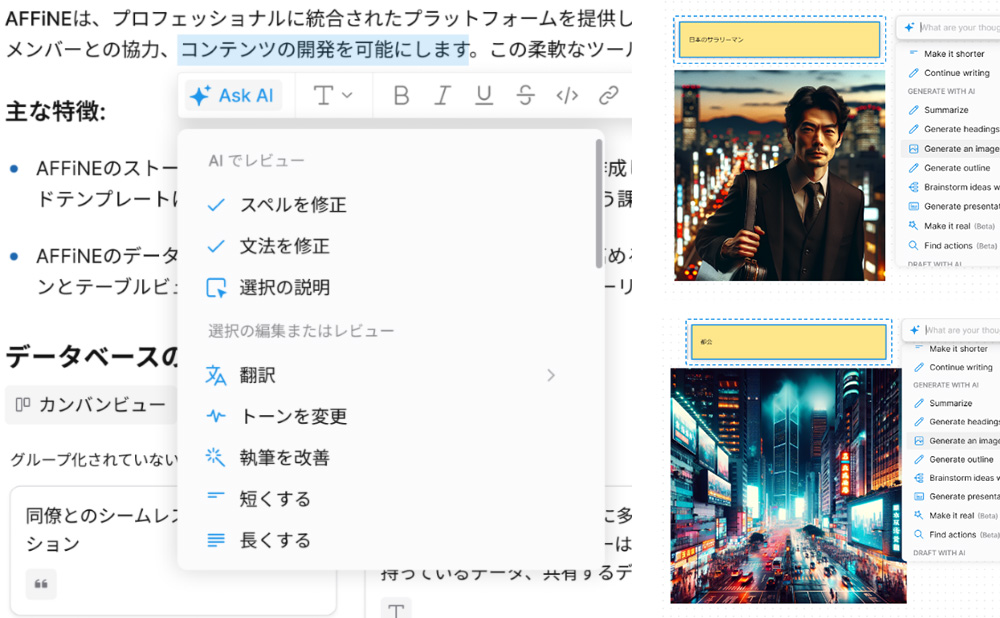This screenshot has height=618, width=1000.
Task: Click the 選択の説明 option
Action: [284, 288]
